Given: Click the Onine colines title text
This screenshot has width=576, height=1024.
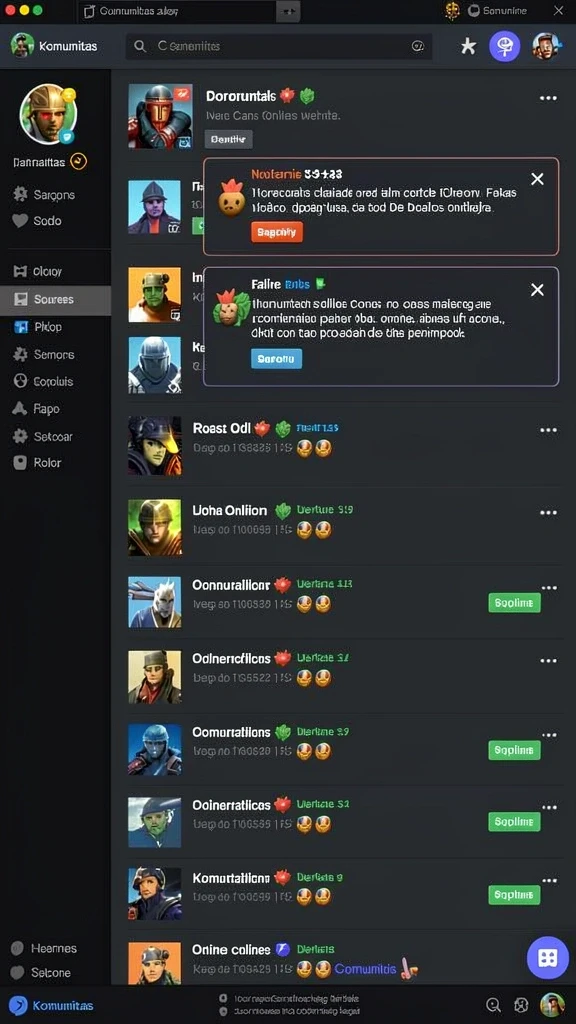Looking at the screenshot, I should 231,950.
